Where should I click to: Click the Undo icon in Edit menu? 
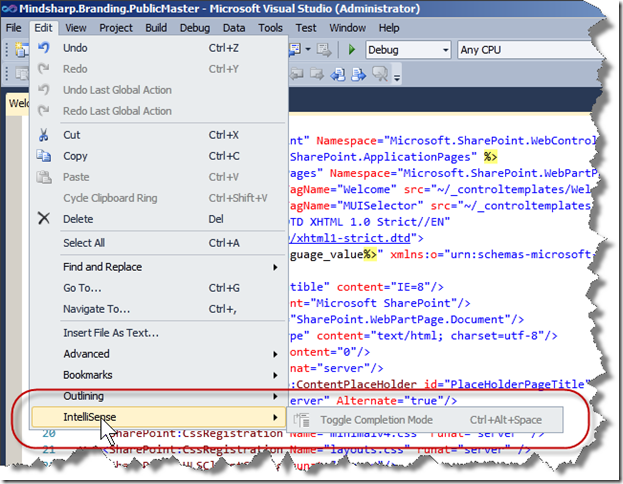tap(43, 48)
